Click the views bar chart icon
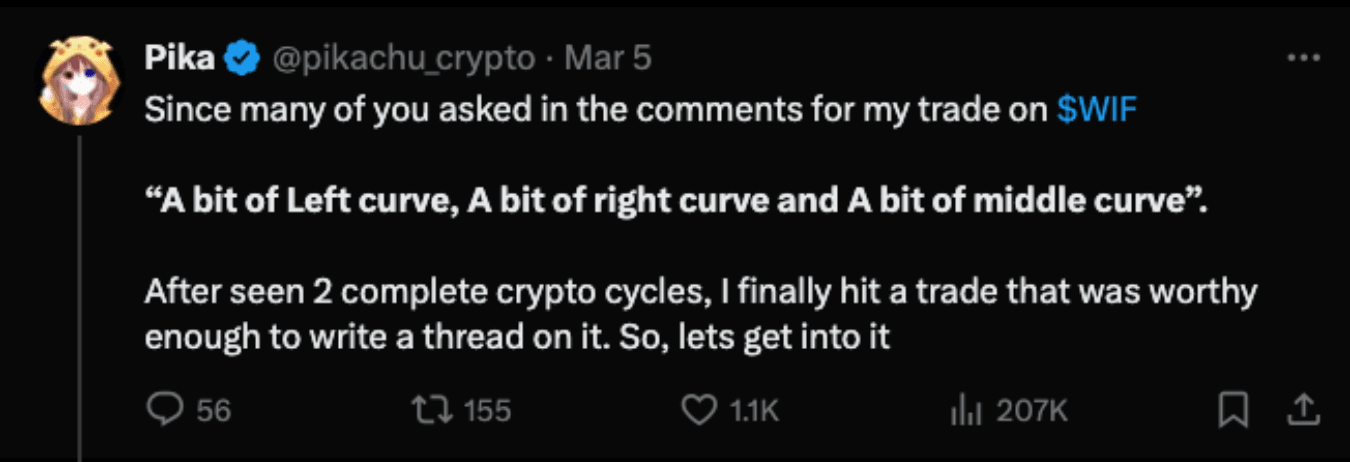The width and height of the screenshot is (1350, 462). [x=964, y=409]
